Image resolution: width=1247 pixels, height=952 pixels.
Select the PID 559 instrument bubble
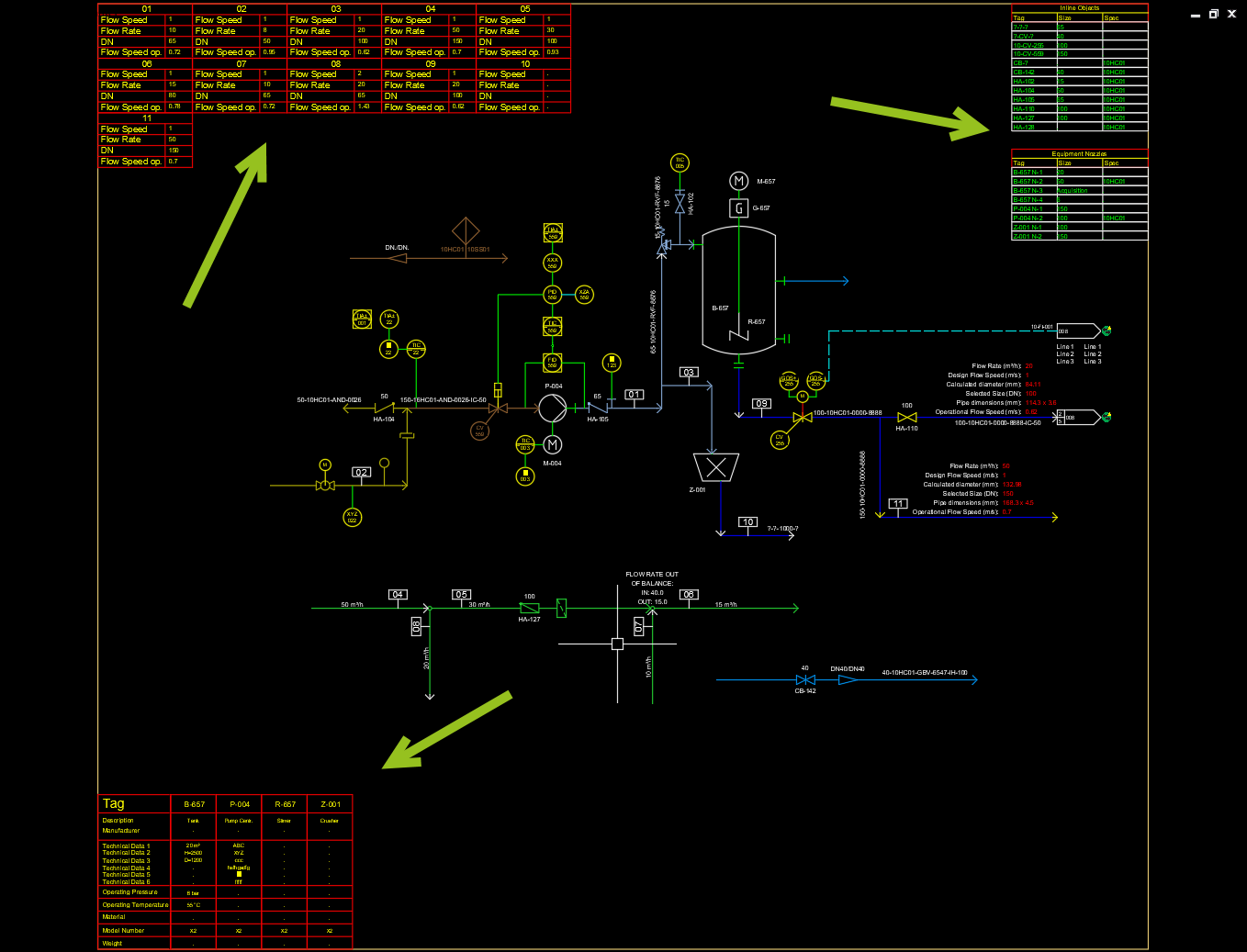(552, 295)
